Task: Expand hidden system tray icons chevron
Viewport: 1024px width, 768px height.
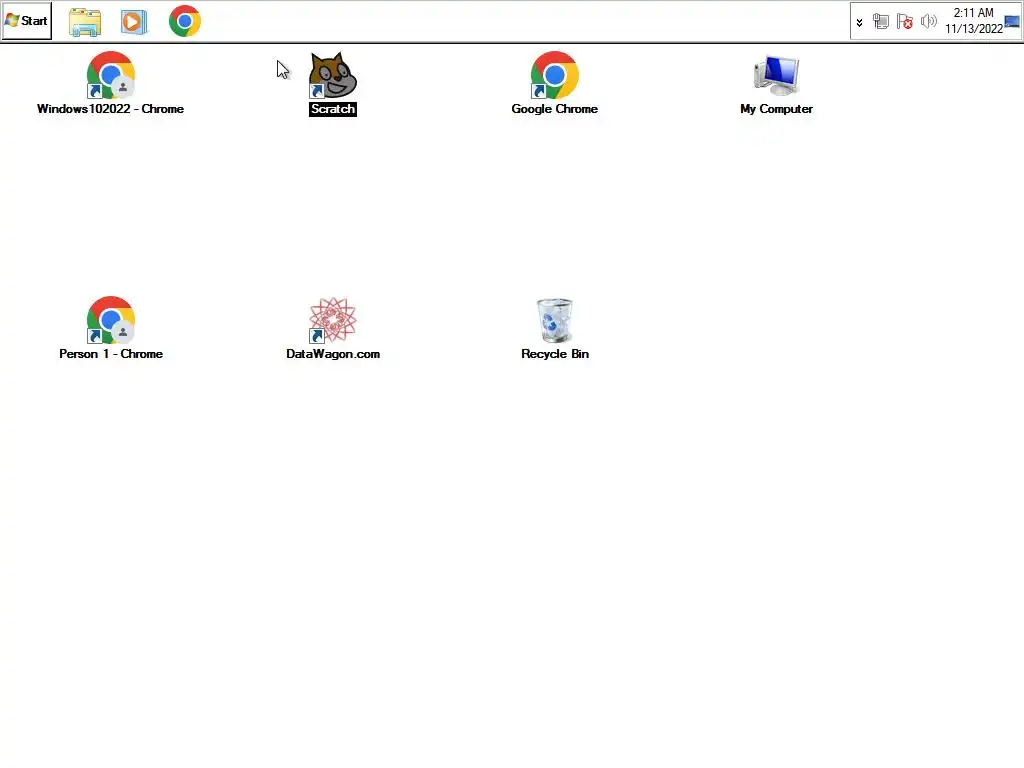Action: [x=859, y=22]
